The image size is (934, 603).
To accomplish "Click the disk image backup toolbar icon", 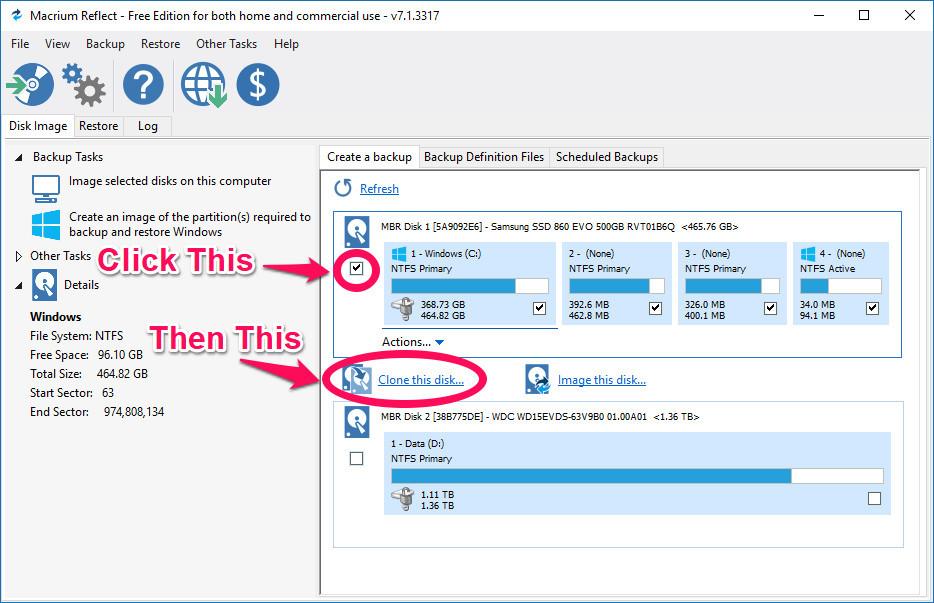I will click(30, 85).
